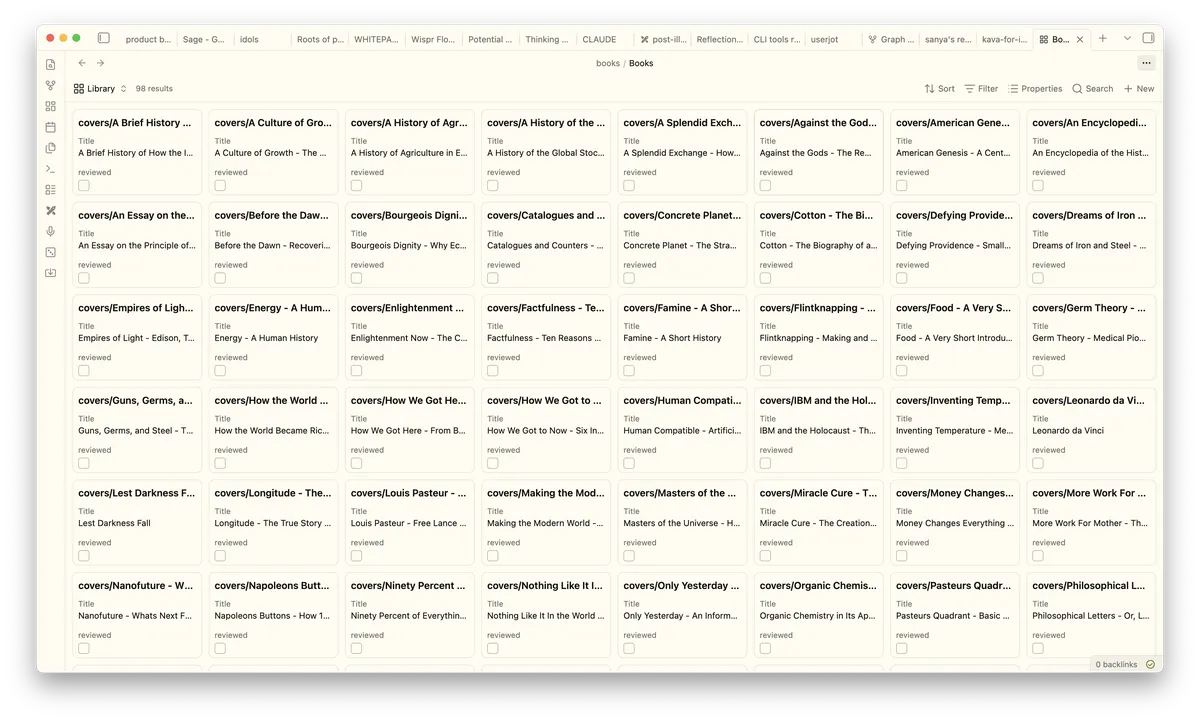Switch to the 'Sage - G...' tab
Screen dimensions: 1200x721
coord(204,40)
